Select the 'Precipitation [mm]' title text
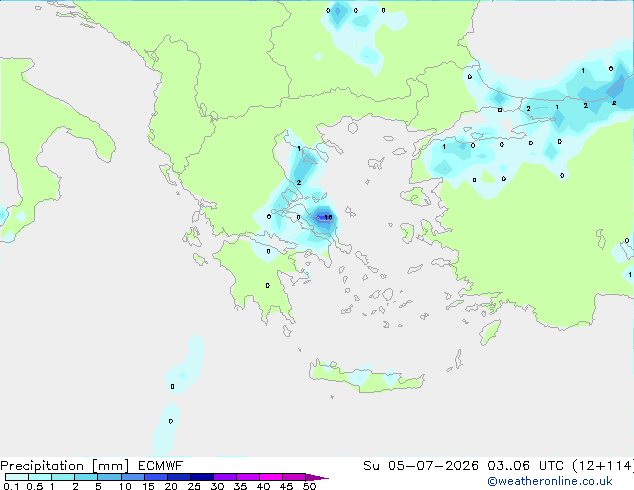 [x=65, y=466]
